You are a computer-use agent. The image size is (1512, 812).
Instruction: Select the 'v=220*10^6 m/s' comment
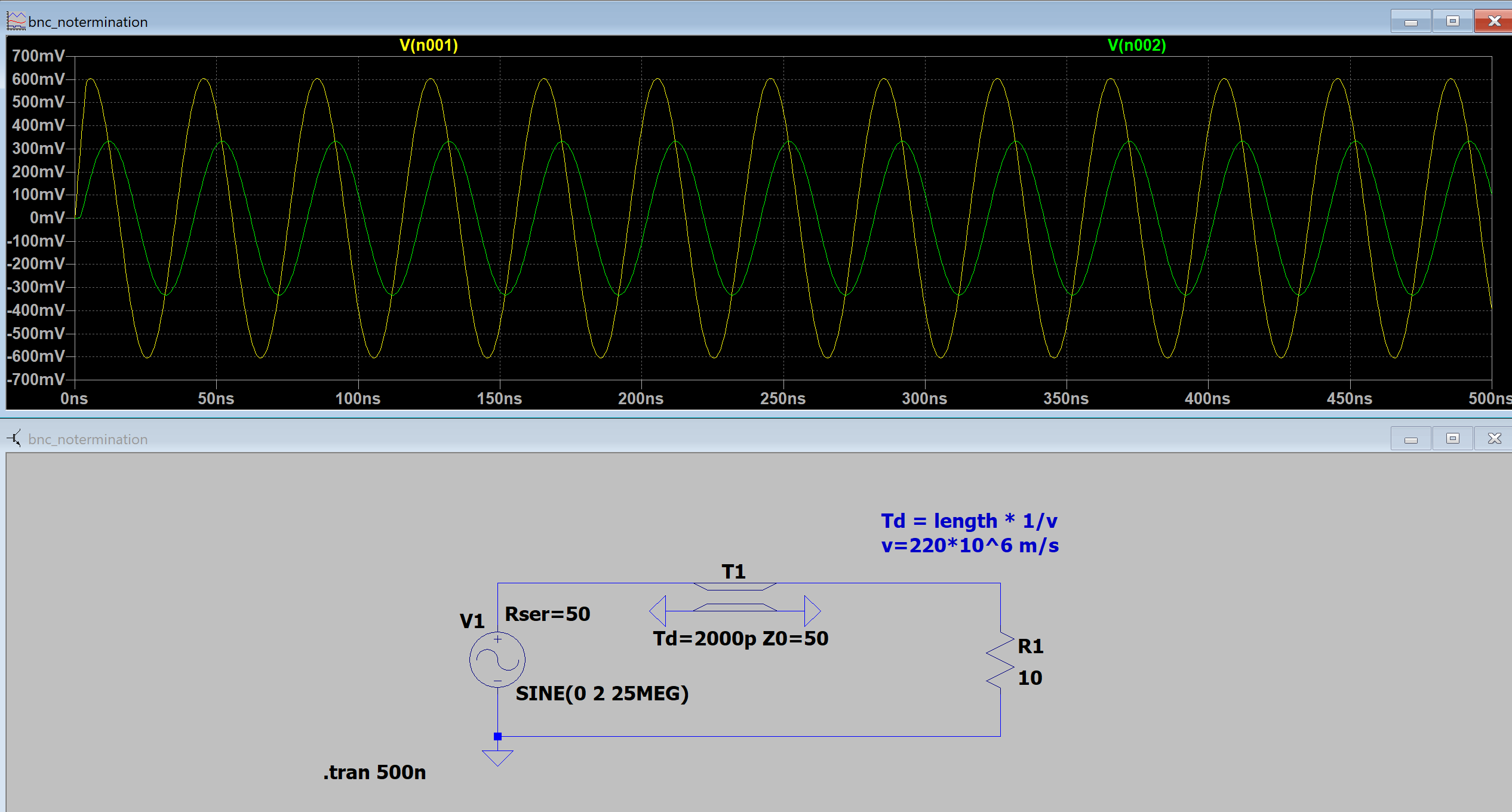(970, 545)
